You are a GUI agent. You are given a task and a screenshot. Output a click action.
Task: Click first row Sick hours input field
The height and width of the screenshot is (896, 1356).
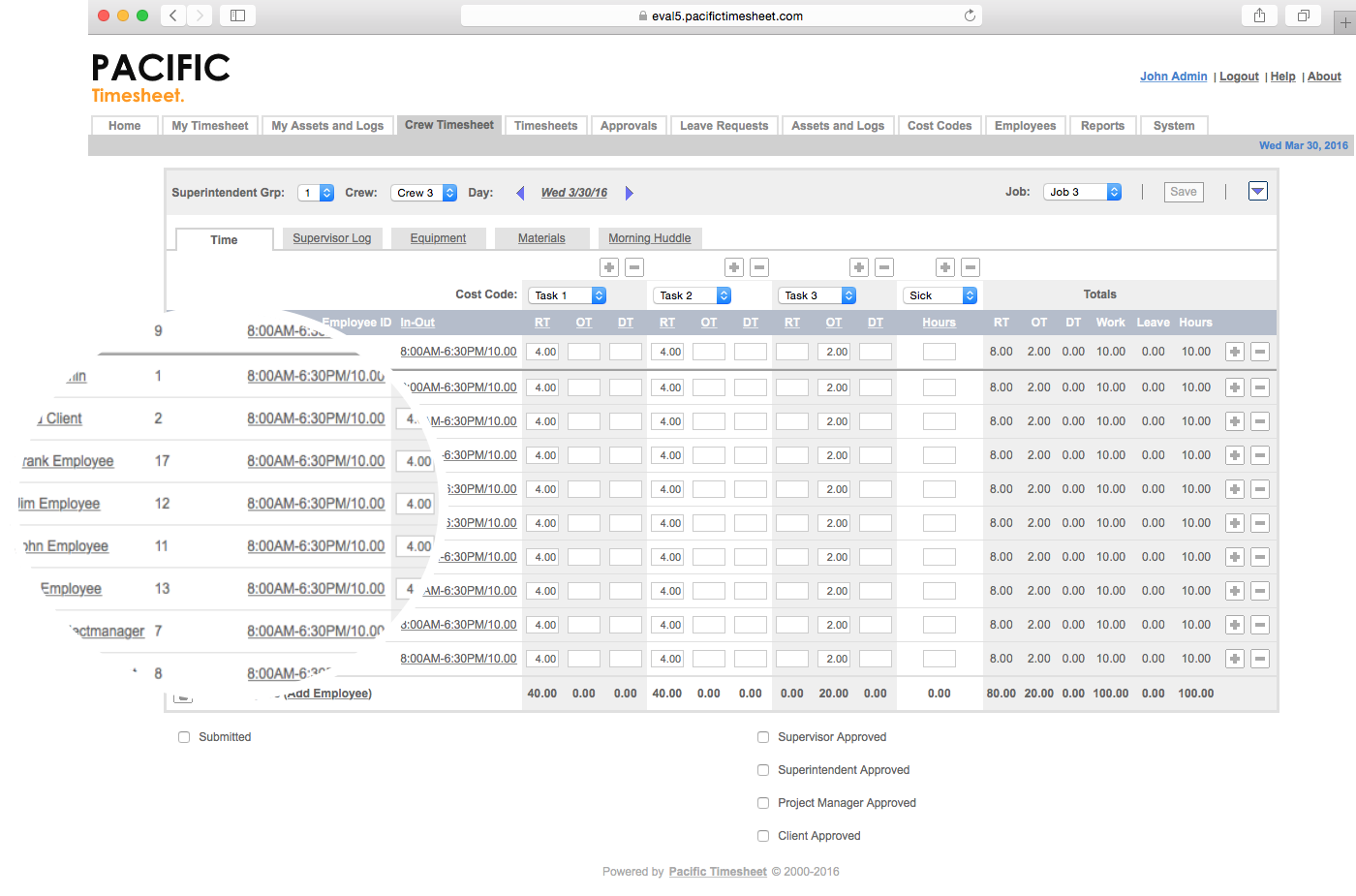(x=939, y=352)
